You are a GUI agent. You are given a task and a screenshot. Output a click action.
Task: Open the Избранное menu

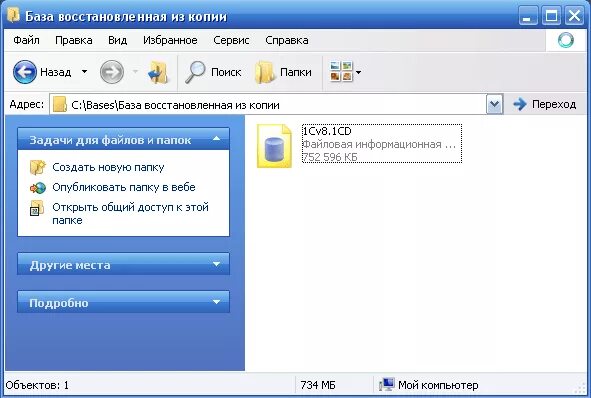coord(170,40)
